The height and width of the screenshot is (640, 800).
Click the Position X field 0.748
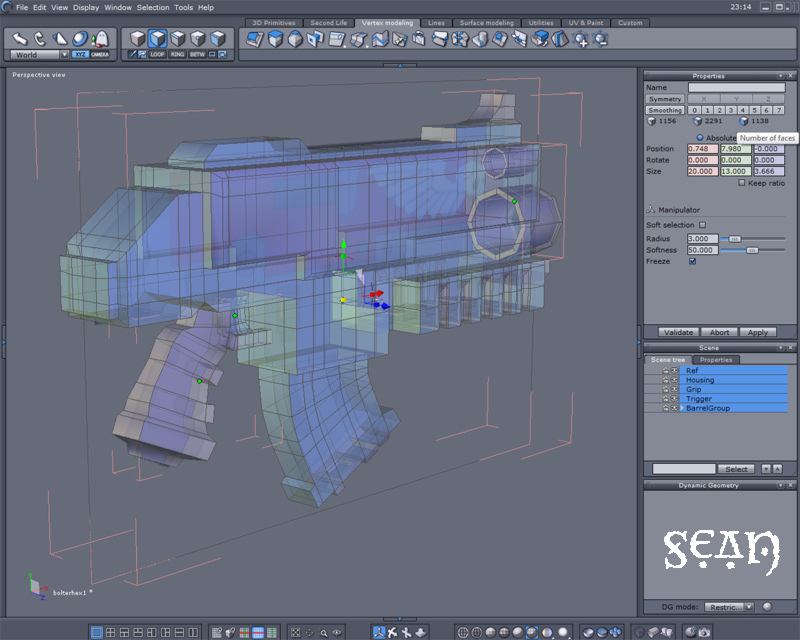(x=703, y=149)
